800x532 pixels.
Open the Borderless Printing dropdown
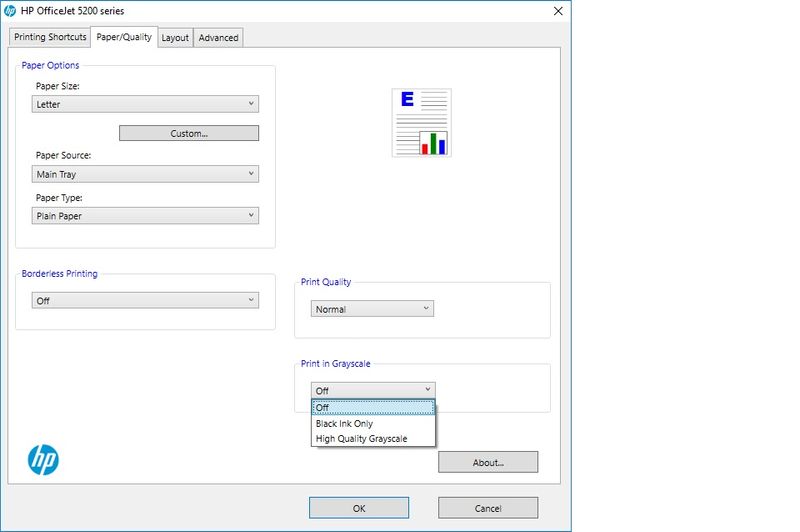pyautogui.click(x=145, y=301)
